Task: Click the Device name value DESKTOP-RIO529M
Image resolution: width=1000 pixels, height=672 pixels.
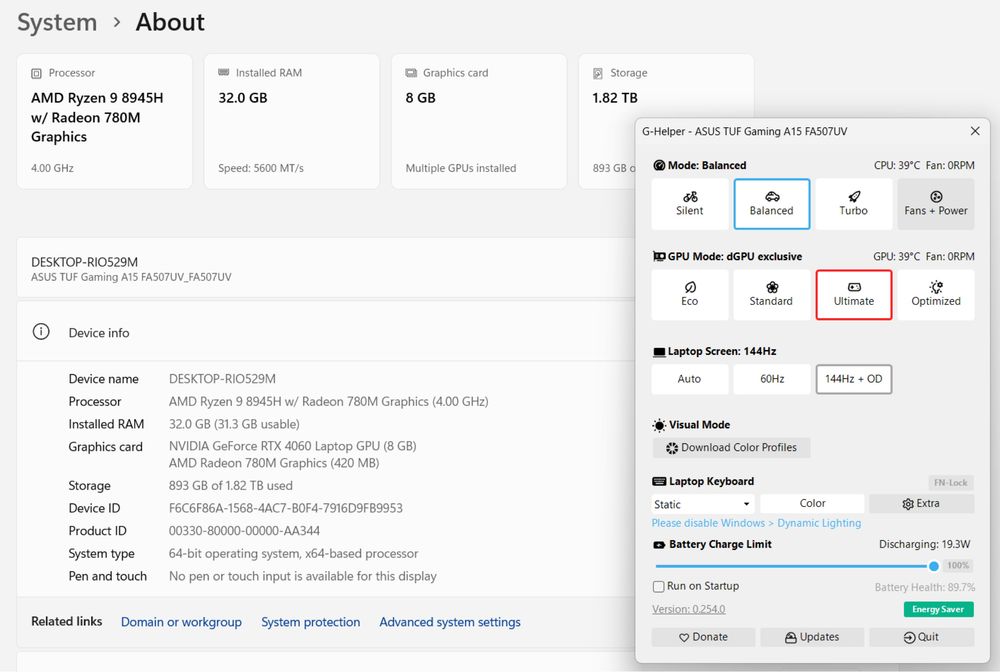Action: click(x=222, y=379)
